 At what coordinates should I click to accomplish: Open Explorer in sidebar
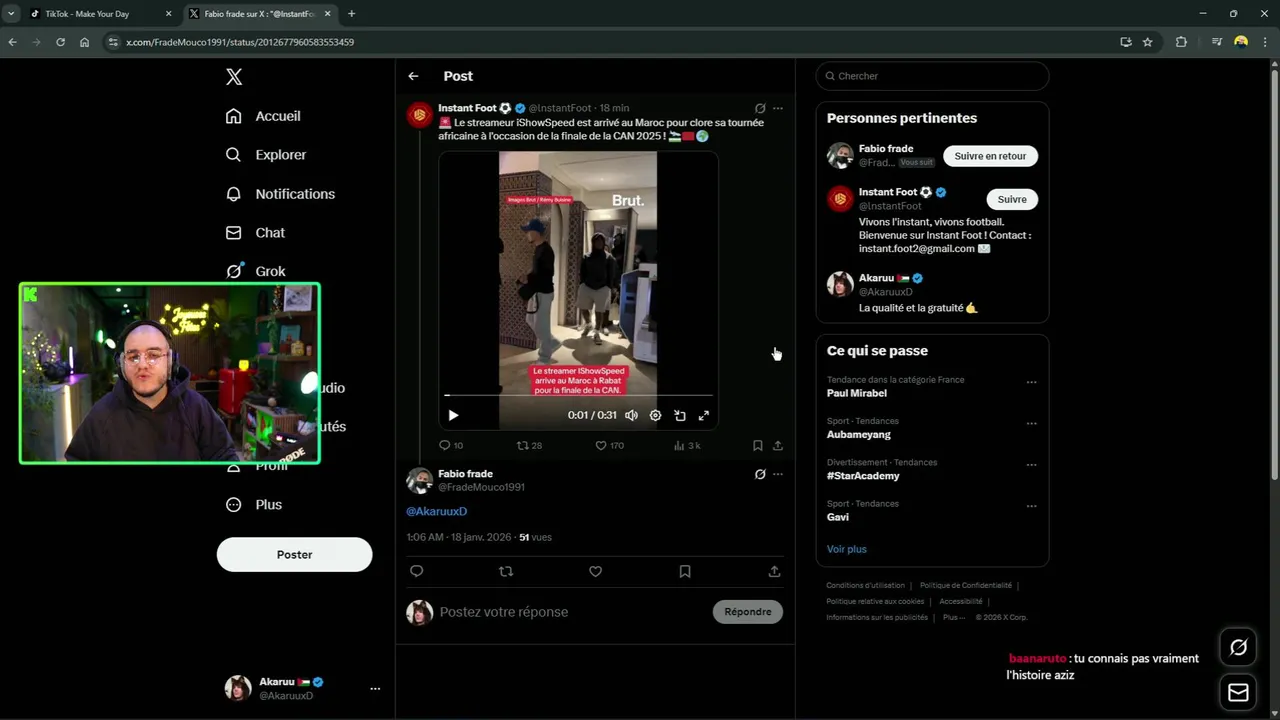coord(267,155)
